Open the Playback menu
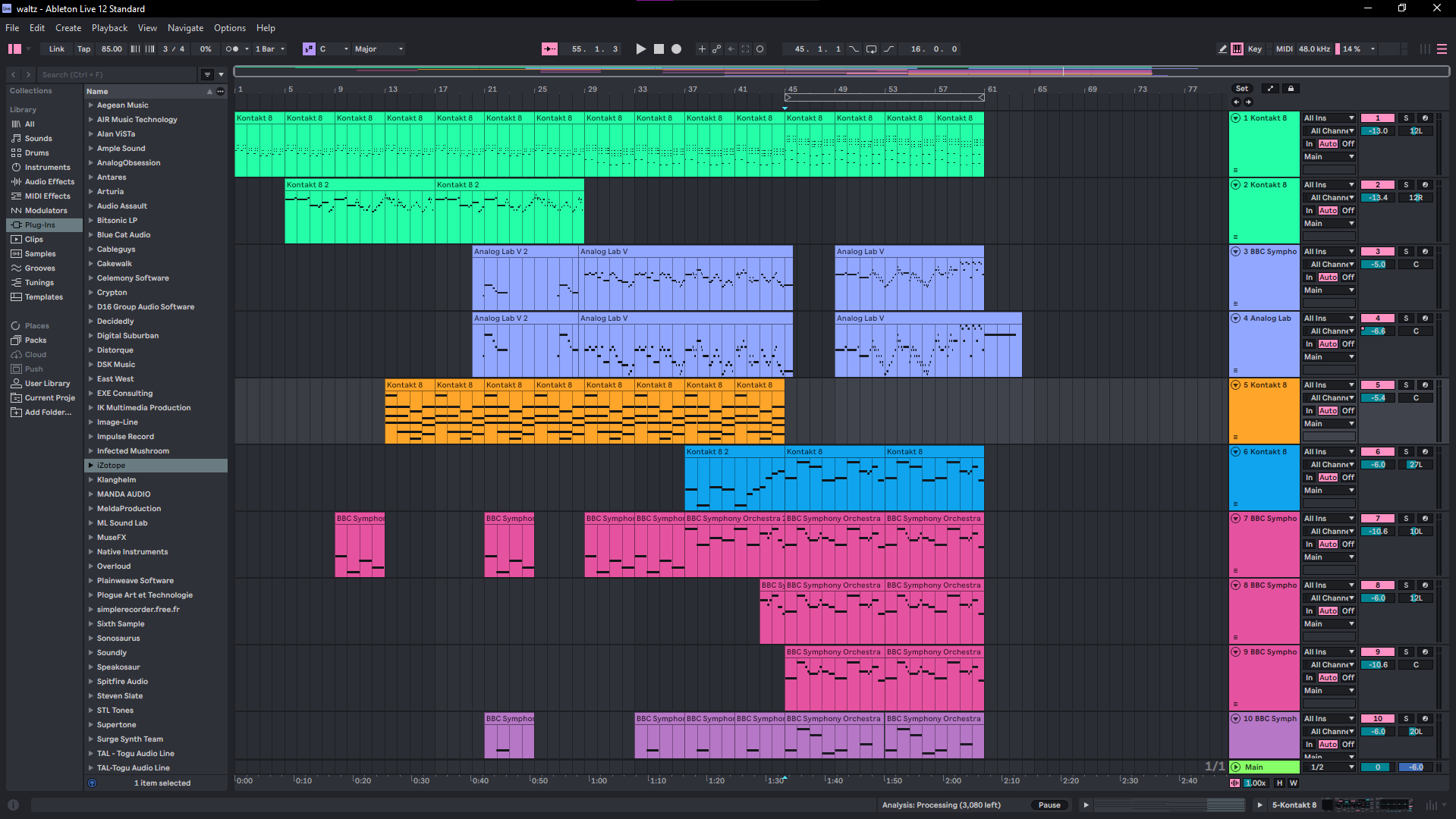 pyautogui.click(x=109, y=28)
